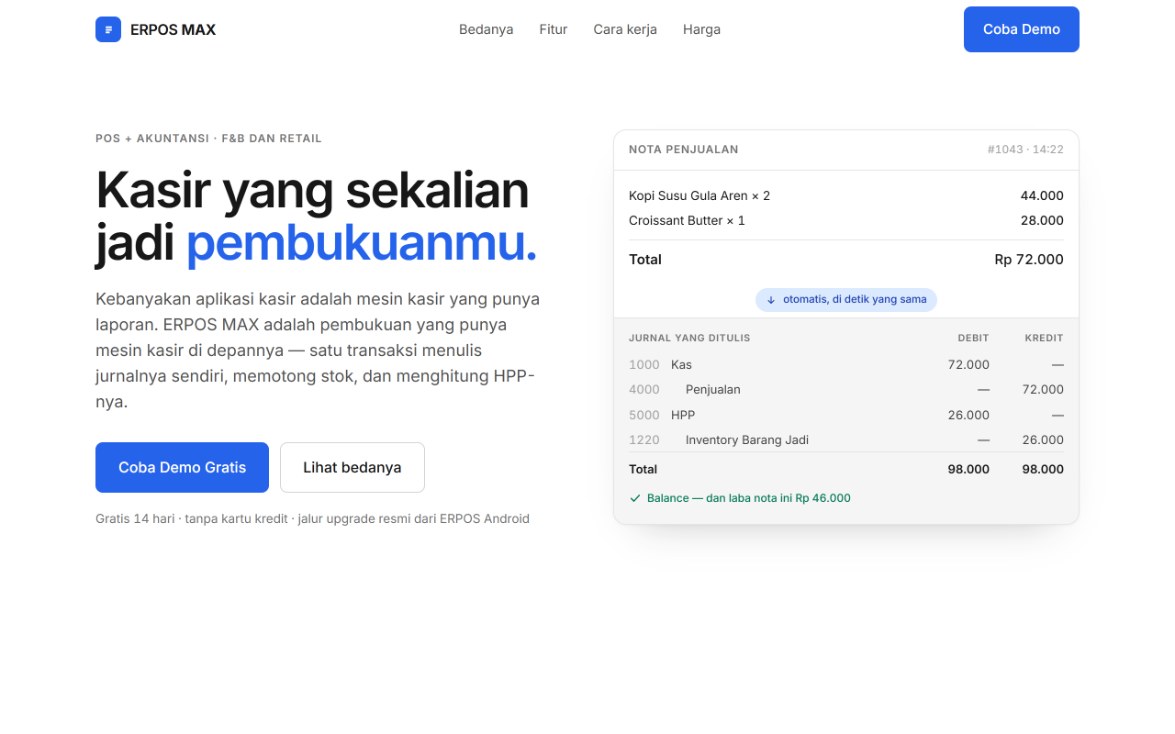Click 'Balance — dan laba nota ini Rp 46.000'
The width and height of the screenshot is (1175, 734).
coord(749,498)
